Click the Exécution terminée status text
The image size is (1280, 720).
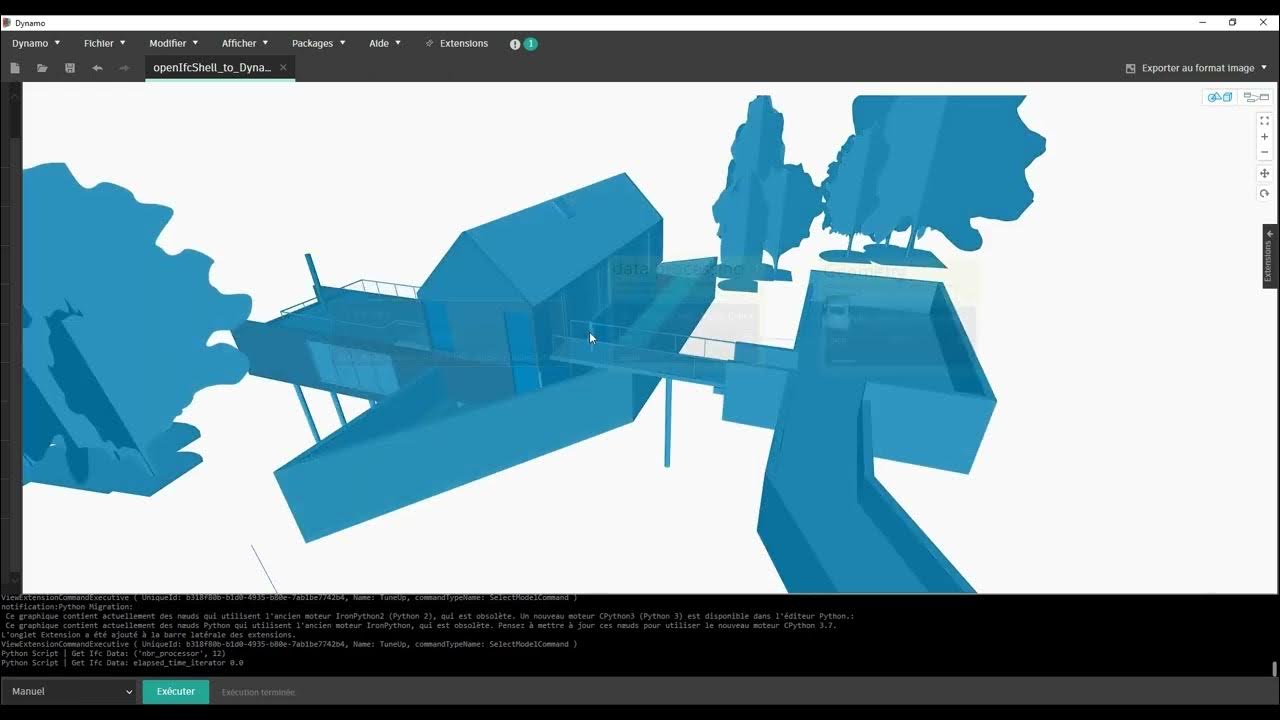point(258,692)
